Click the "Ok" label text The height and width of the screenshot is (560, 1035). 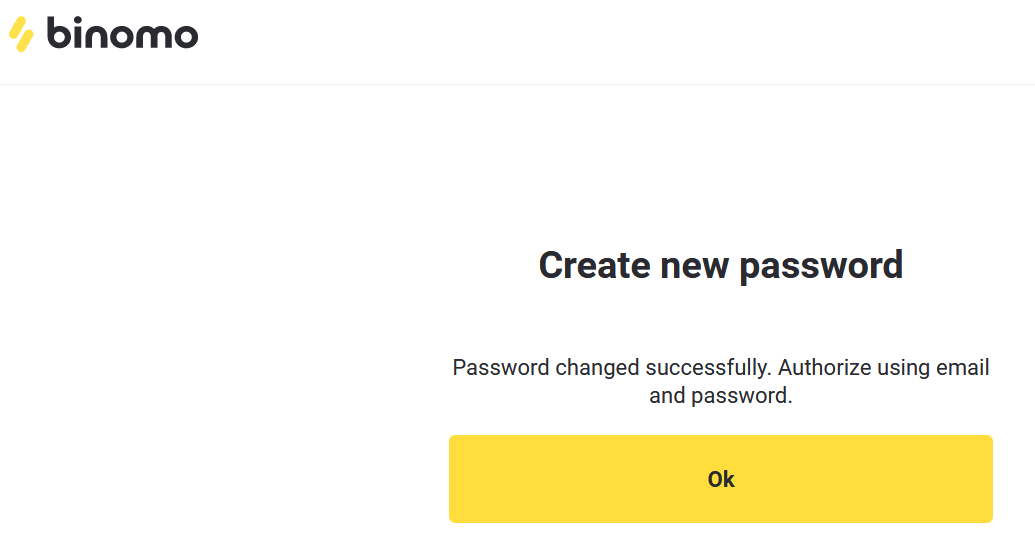coord(720,479)
